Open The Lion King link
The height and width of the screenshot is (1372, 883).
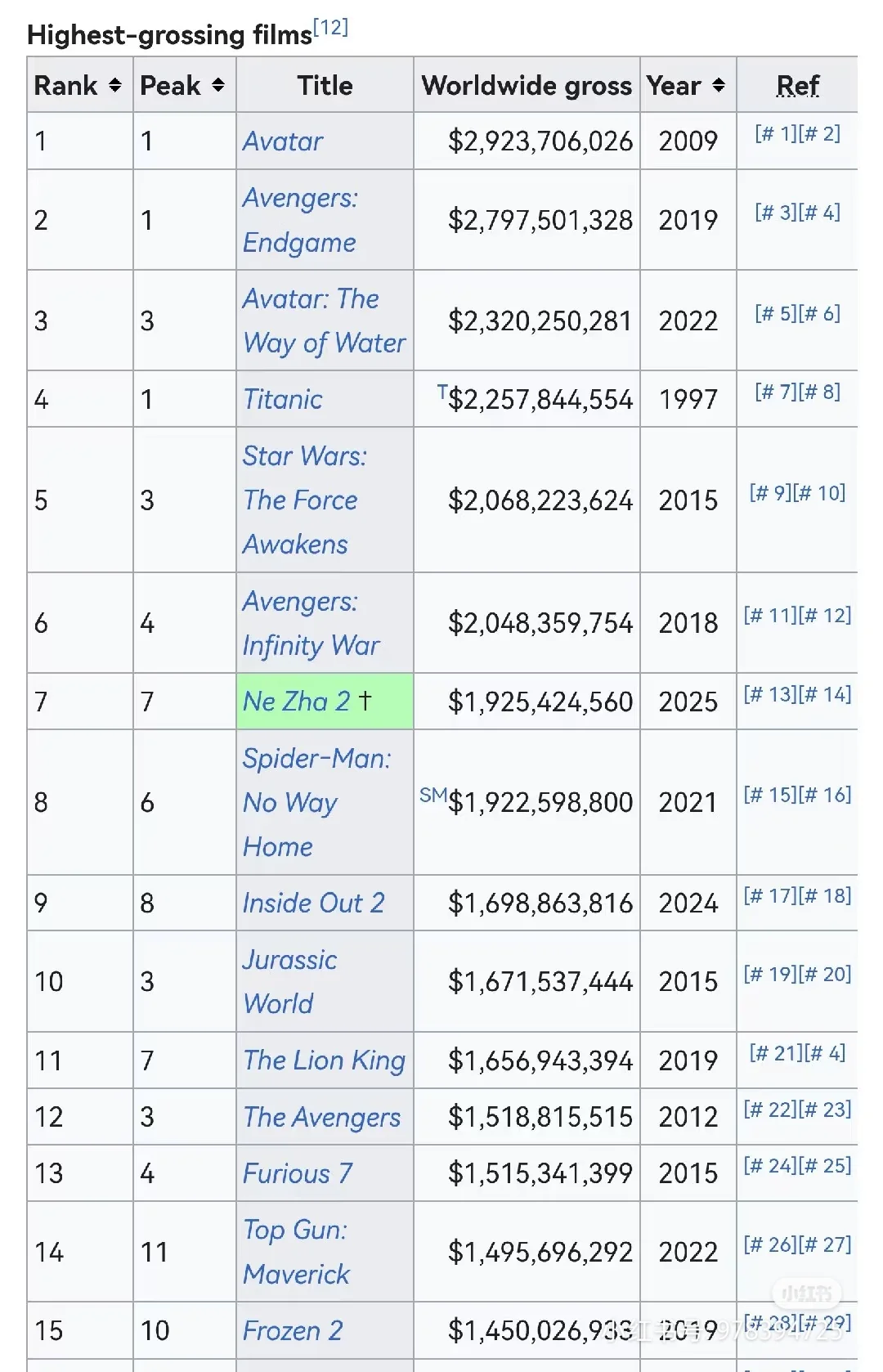[324, 1060]
